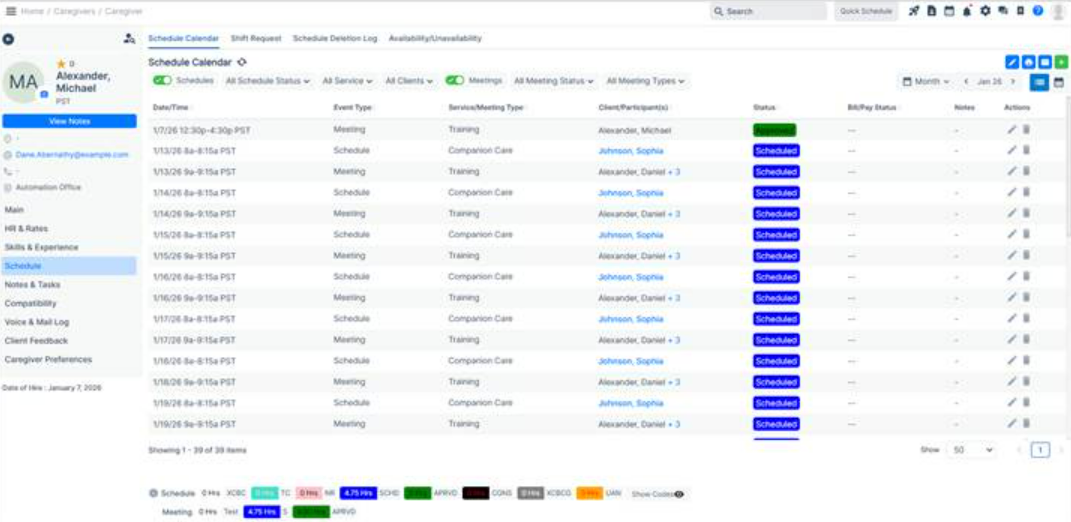The height and width of the screenshot is (522, 1071).
Task: Click the rocket icon in top bar
Action: pos(914,11)
